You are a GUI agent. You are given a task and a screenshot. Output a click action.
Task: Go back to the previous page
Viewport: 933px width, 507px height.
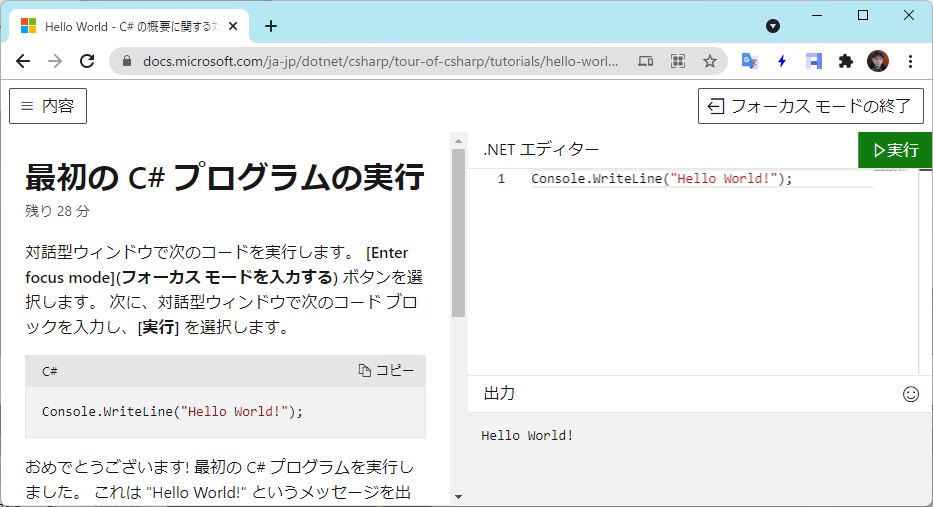(23, 61)
